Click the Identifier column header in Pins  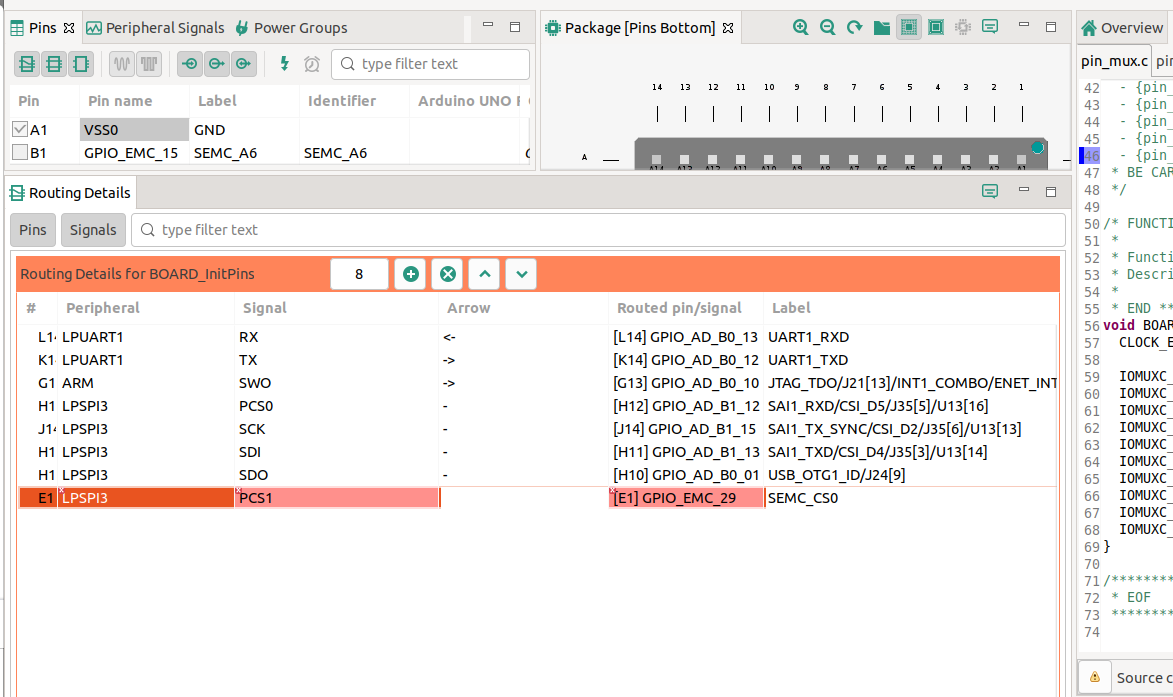[342, 101]
